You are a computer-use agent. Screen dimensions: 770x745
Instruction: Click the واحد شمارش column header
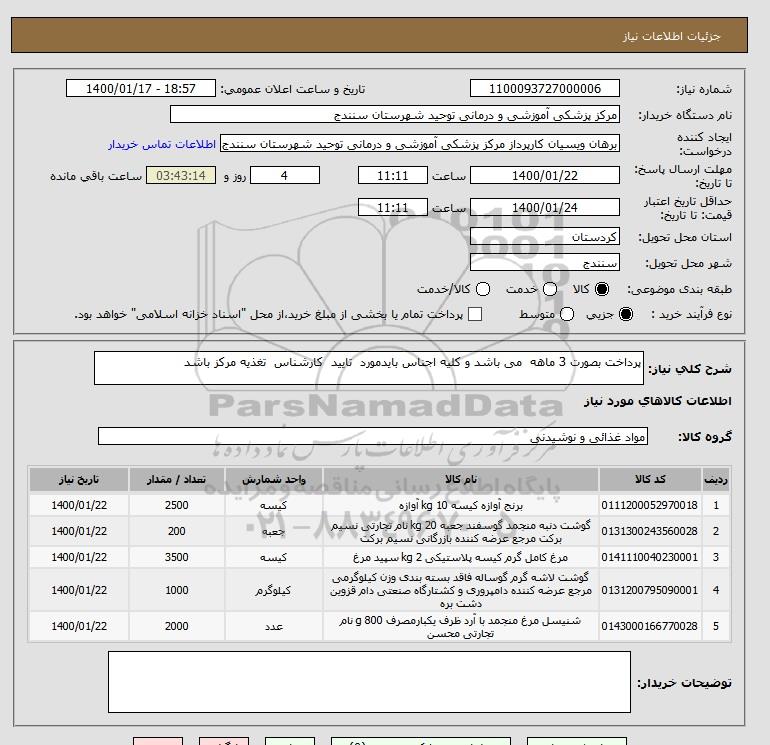[274, 479]
